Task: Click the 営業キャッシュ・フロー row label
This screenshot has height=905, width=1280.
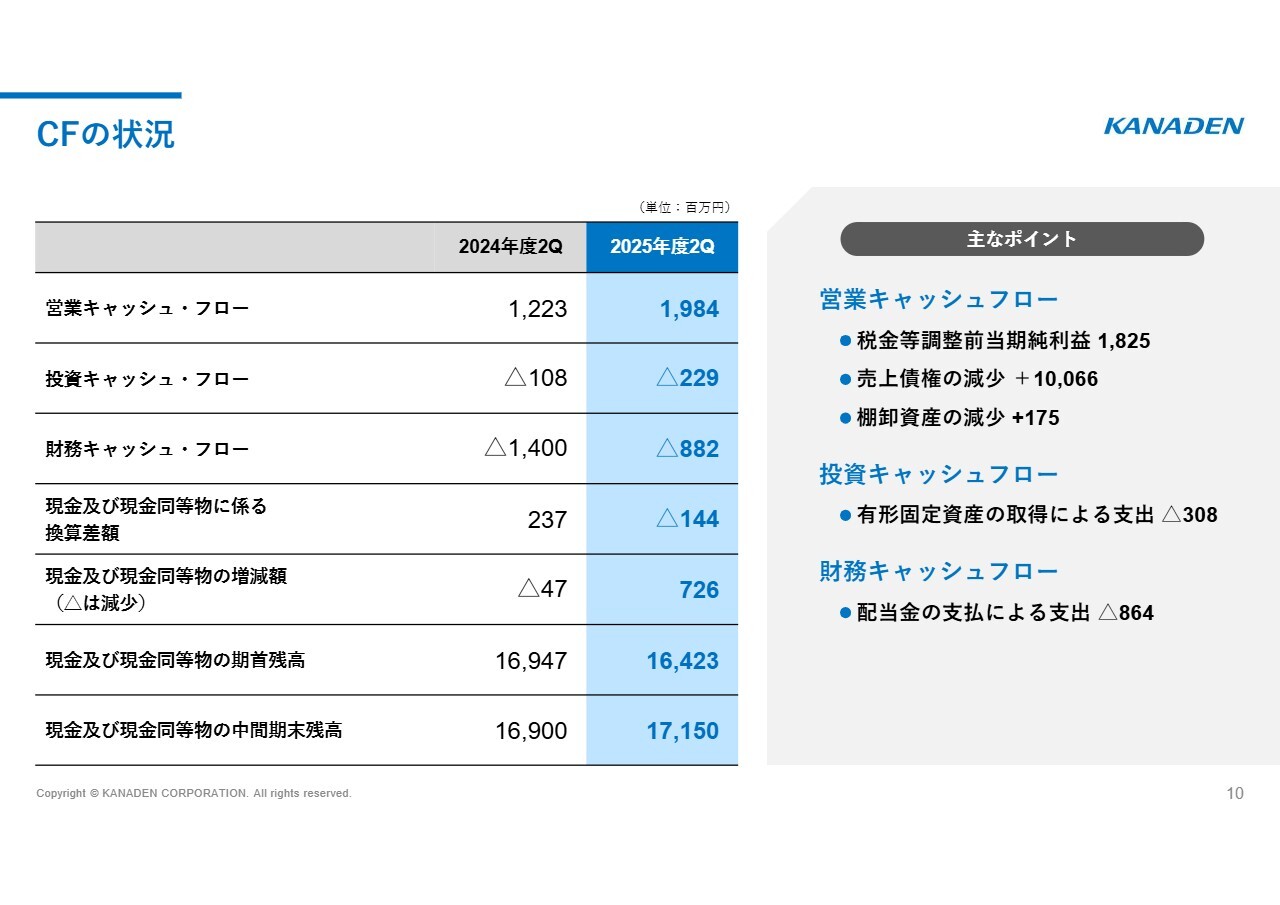Action: pos(147,308)
